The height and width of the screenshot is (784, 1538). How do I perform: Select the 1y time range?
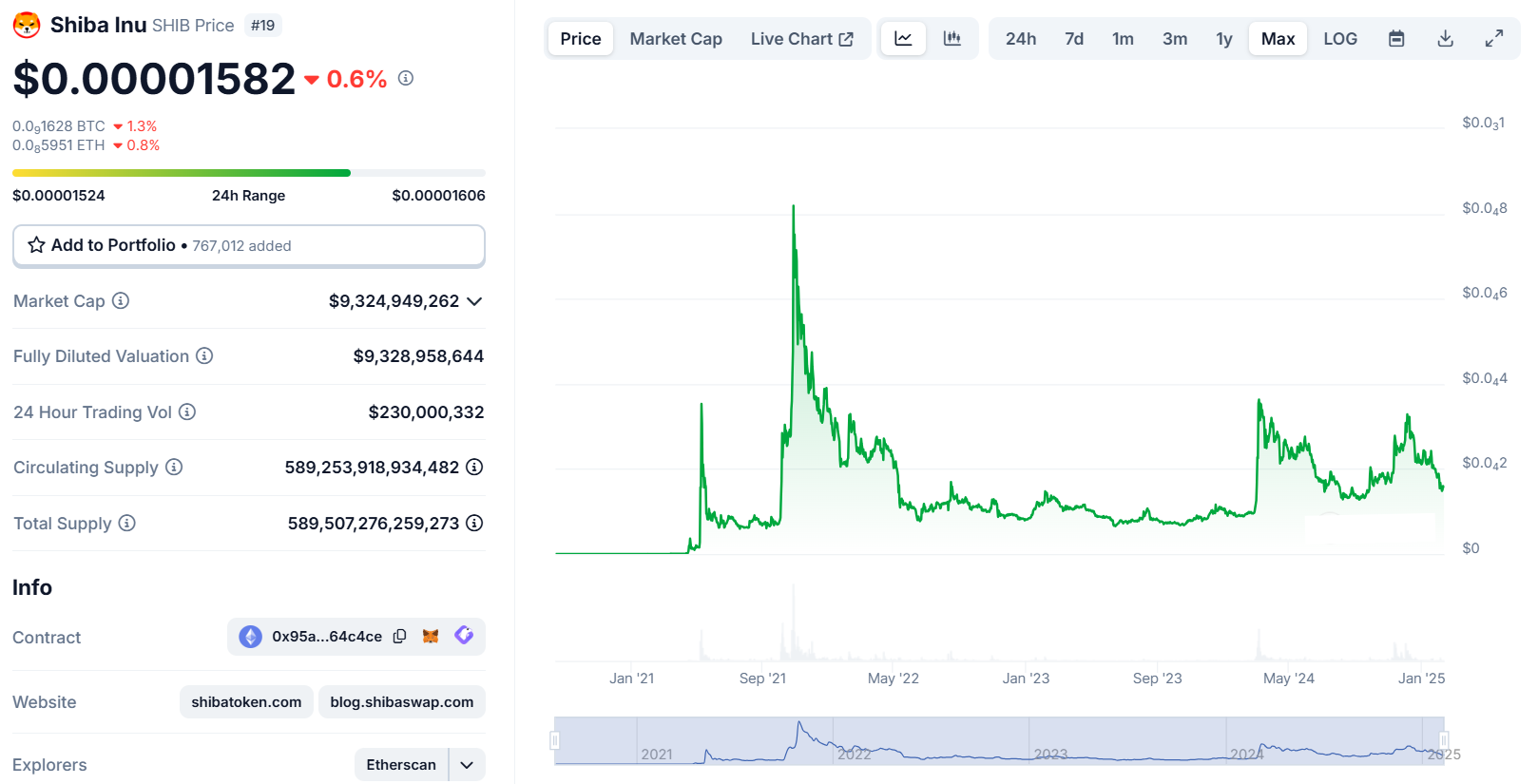(x=1224, y=39)
